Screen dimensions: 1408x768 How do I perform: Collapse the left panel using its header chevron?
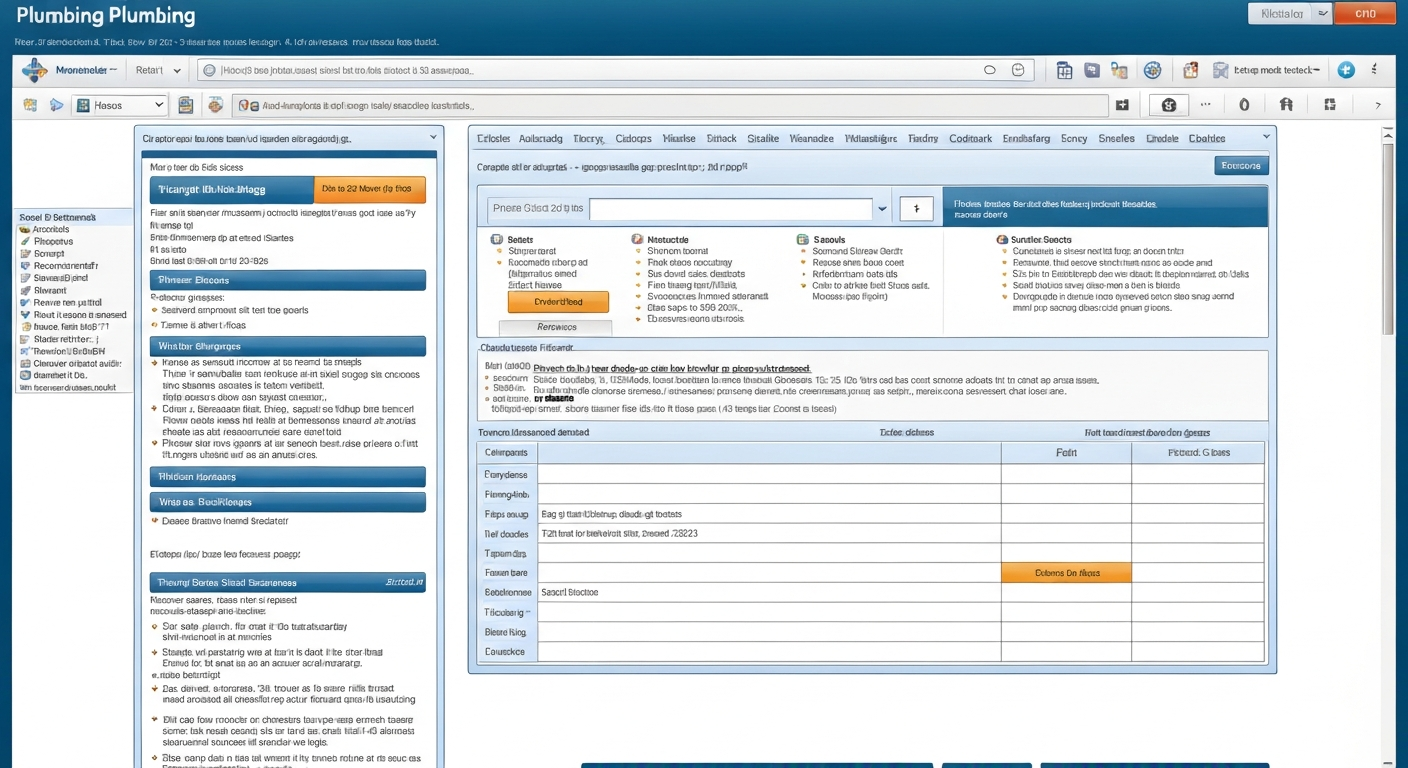pyautogui.click(x=433, y=137)
